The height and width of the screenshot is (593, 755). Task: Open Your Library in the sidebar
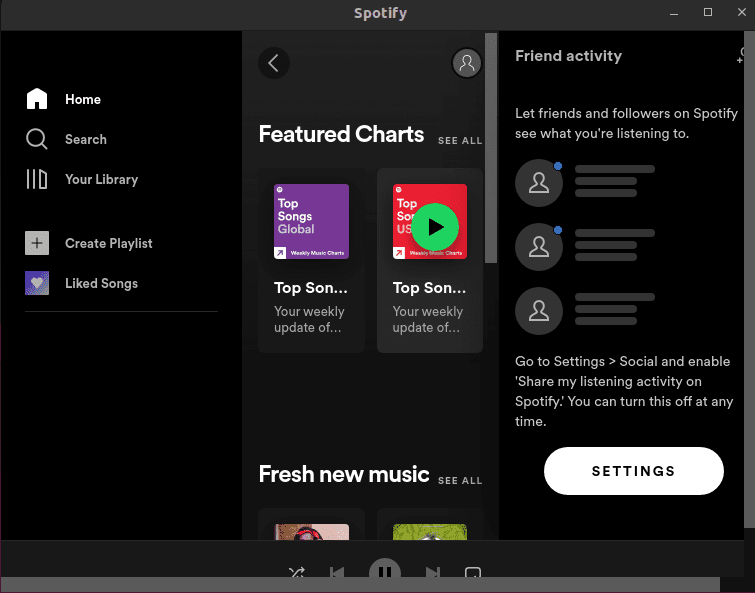pyautogui.click(x=82, y=179)
